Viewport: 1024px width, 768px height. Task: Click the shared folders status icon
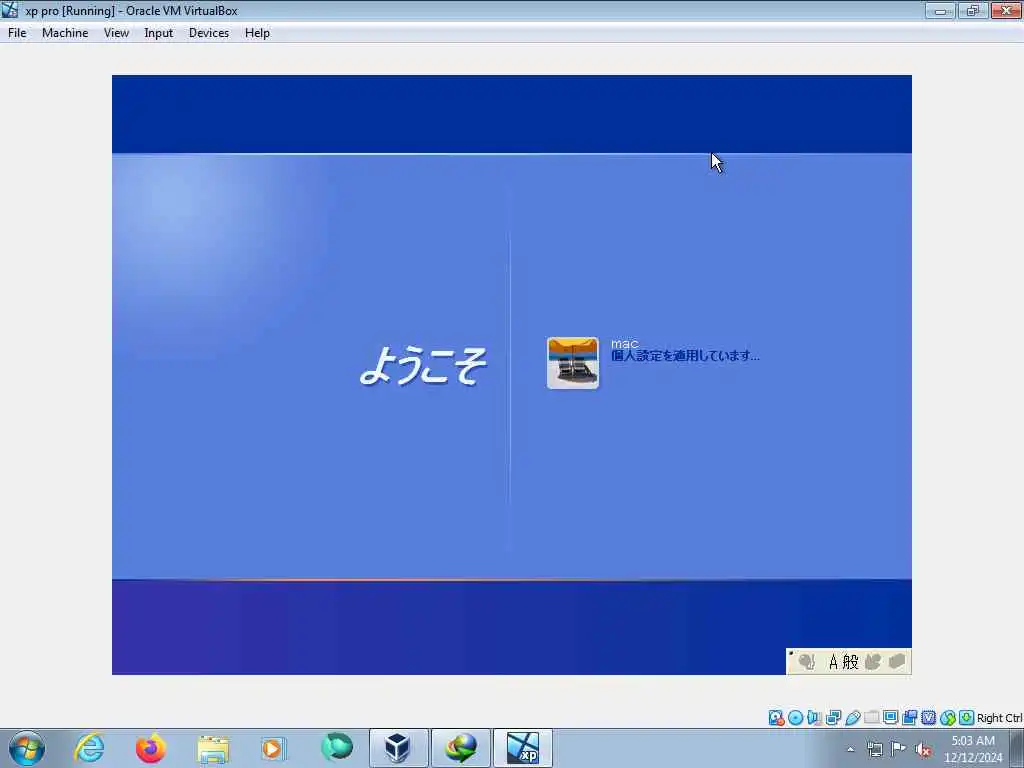872,718
